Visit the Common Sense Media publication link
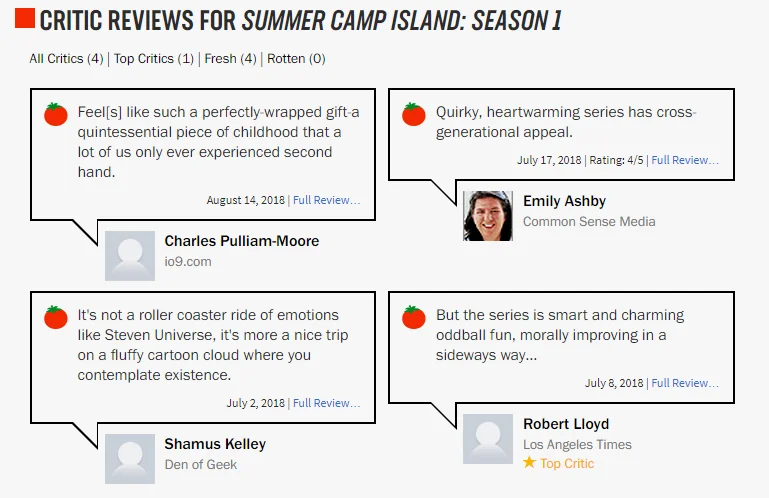This screenshot has height=498, width=769. tap(589, 222)
